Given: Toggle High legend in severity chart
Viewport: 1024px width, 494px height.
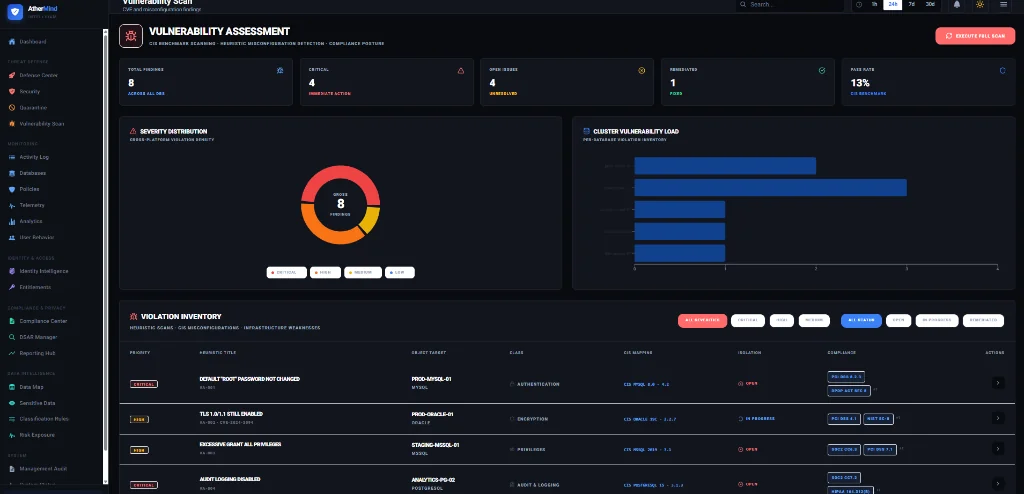Looking at the screenshot, I should 325,272.
